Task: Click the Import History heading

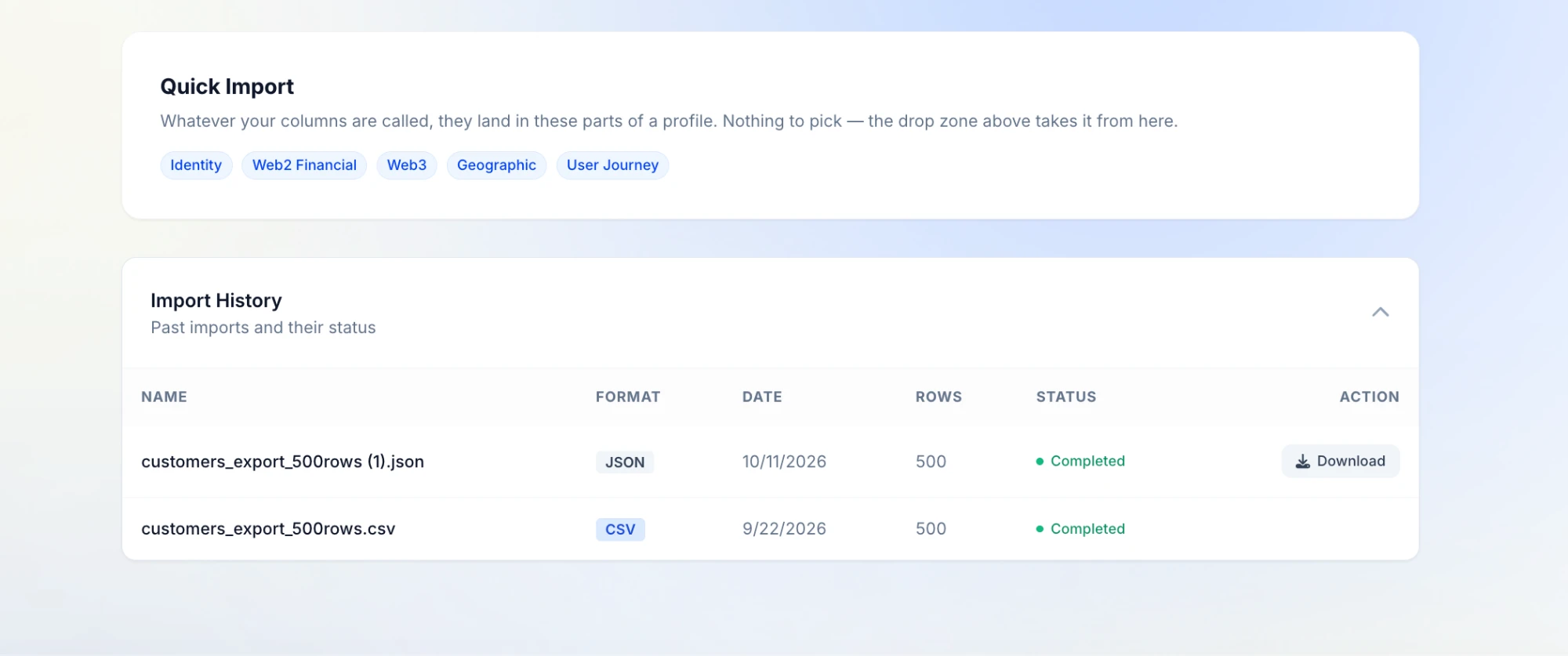Action: pyautogui.click(x=216, y=300)
